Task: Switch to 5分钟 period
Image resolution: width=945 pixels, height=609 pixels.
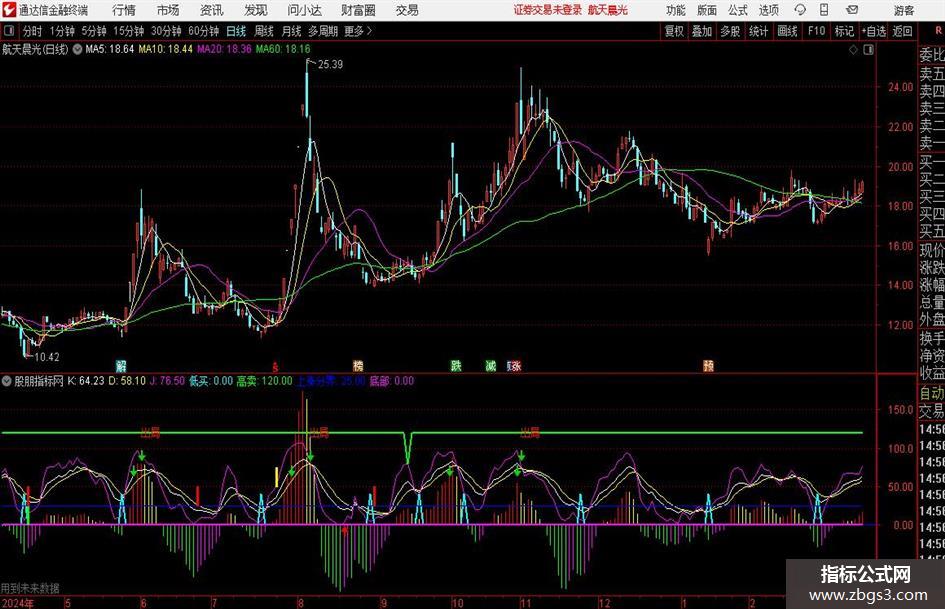Action: pos(94,31)
